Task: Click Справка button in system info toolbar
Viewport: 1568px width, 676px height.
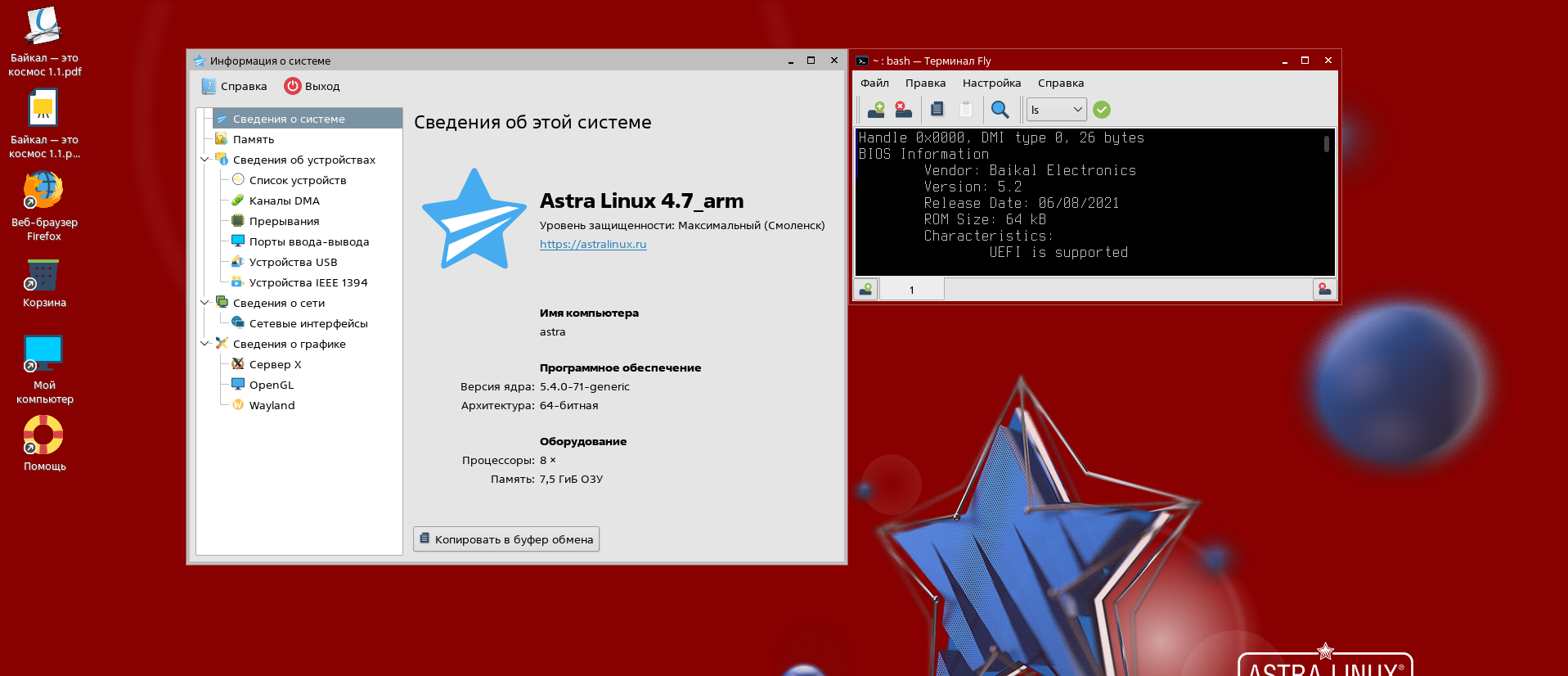Action: (234, 86)
